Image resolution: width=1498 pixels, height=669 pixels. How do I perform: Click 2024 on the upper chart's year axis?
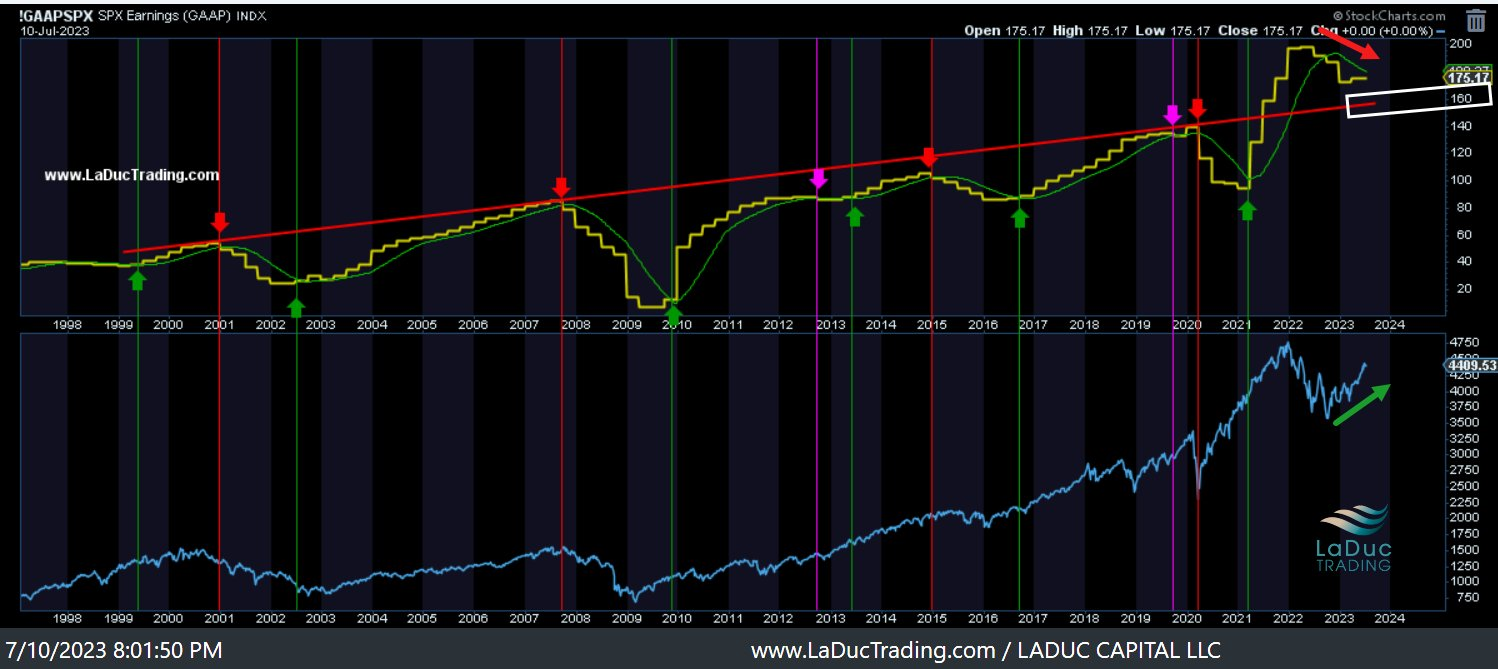click(1390, 325)
